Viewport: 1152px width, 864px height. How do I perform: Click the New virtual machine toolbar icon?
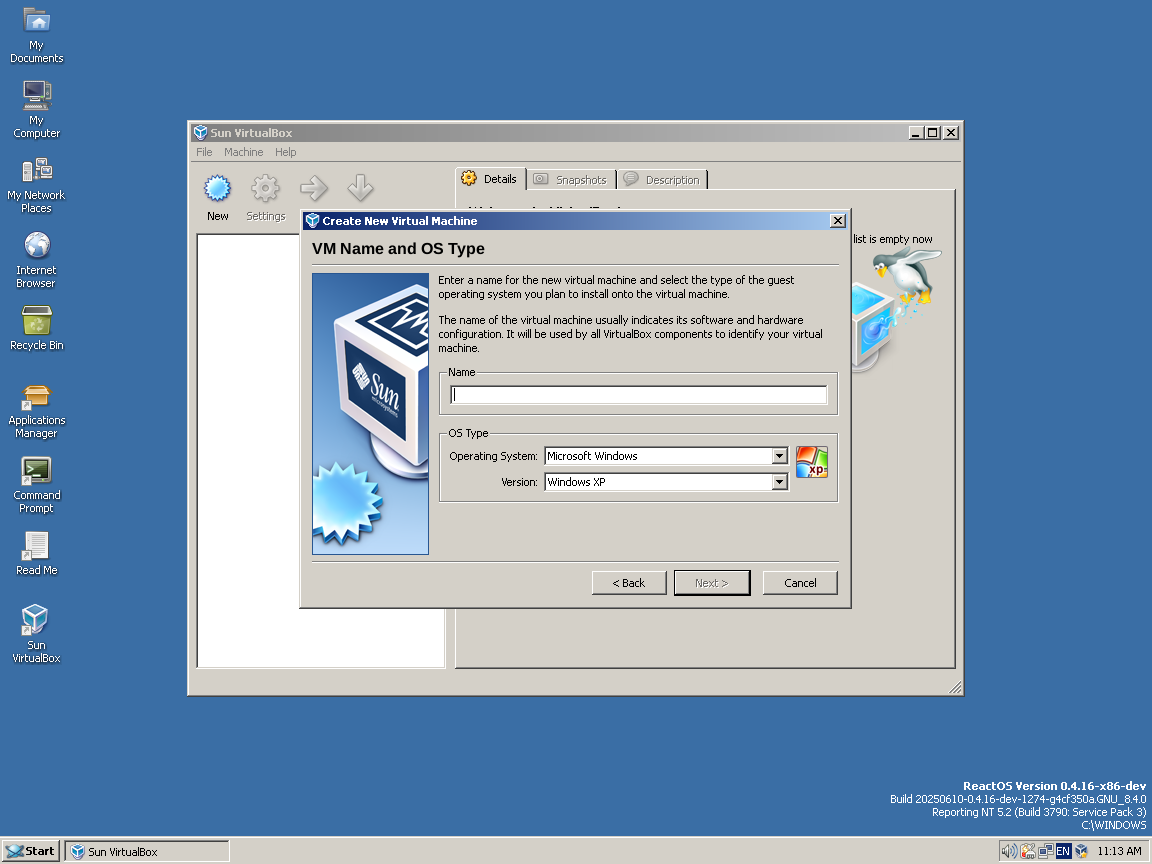pos(217,189)
